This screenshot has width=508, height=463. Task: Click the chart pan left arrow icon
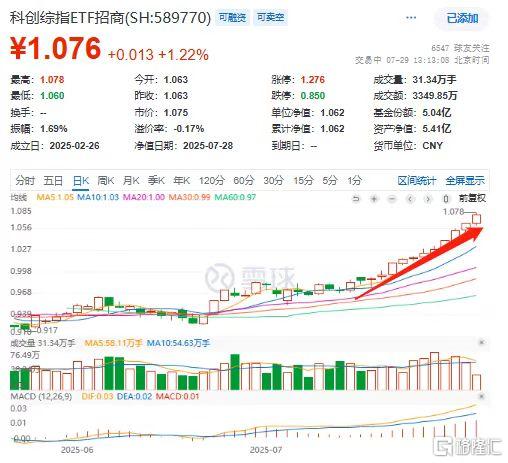point(410,199)
